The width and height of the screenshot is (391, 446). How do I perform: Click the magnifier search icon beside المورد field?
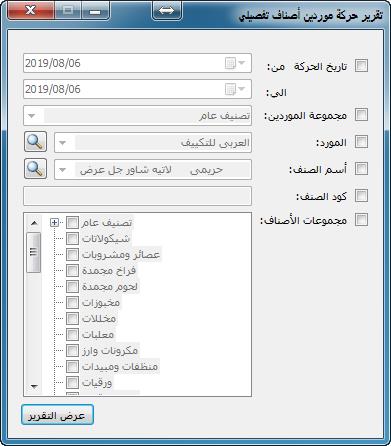35,142
